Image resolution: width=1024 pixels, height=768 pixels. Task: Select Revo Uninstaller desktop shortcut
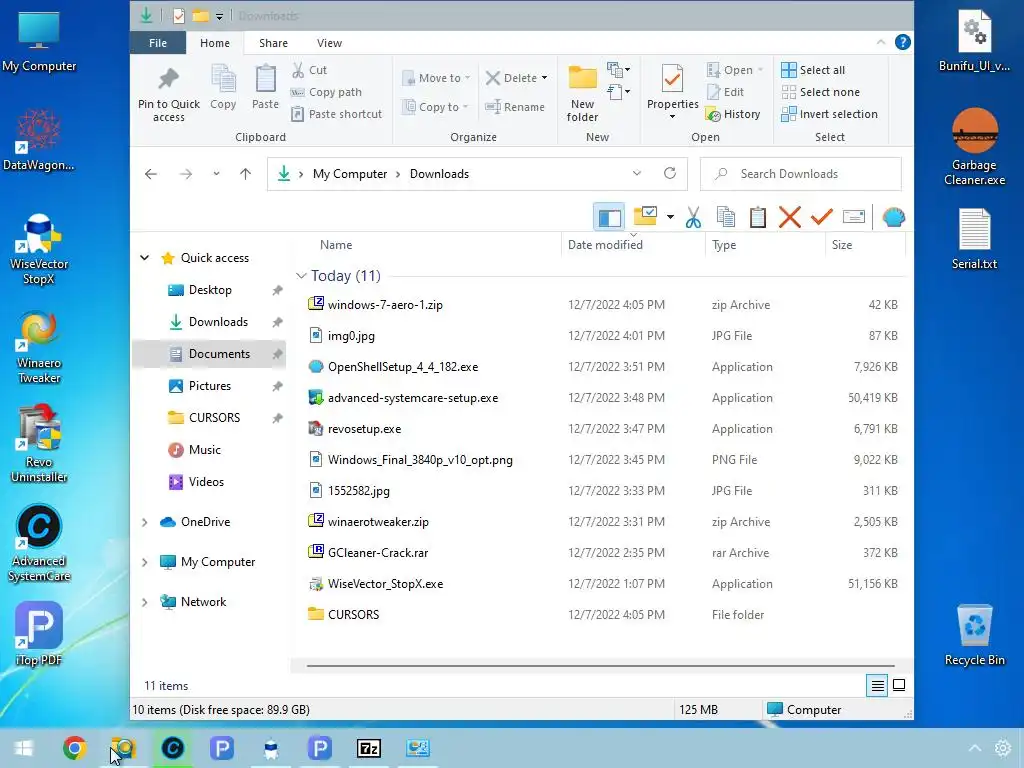39,443
